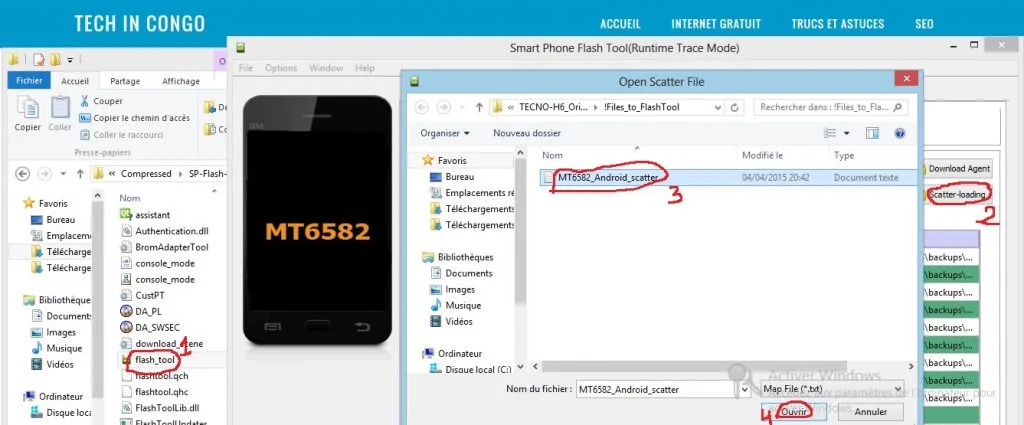The image size is (1024, 425).
Task: Click the blue help icon
Action: (x=900, y=133)
